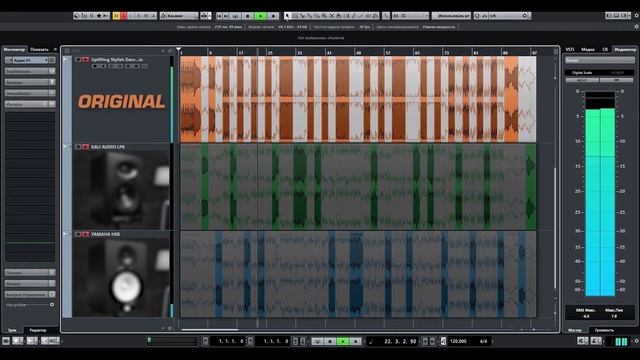The height and width of the screenshot is (360, 640).
Task: Select the Split scissors tool
Action: click(x=302, y=16)
